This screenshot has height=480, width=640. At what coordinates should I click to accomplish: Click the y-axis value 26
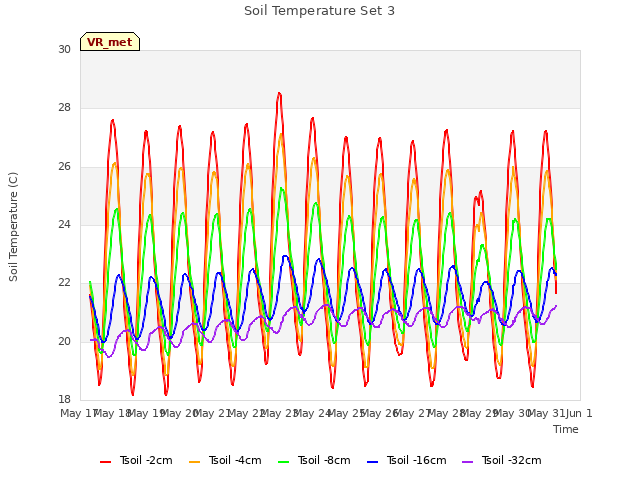click(64, 166)
